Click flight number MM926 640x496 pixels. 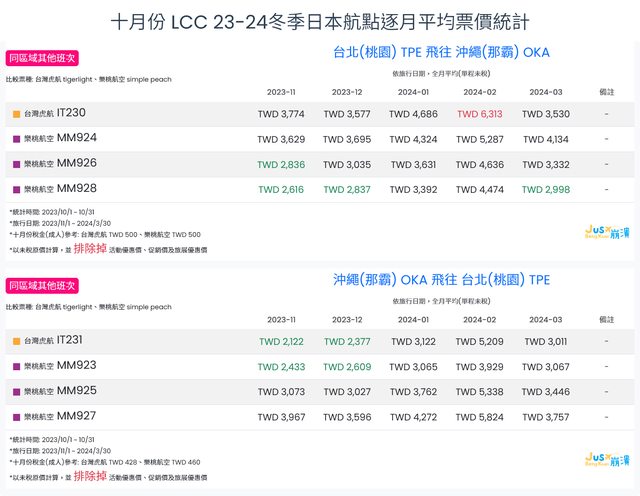tap(77, 163)
